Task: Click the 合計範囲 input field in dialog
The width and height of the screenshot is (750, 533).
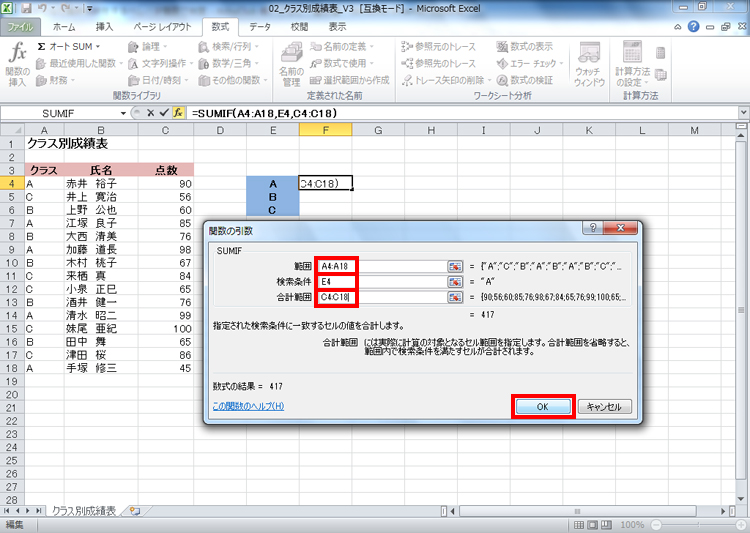Action: pos(381,297)
